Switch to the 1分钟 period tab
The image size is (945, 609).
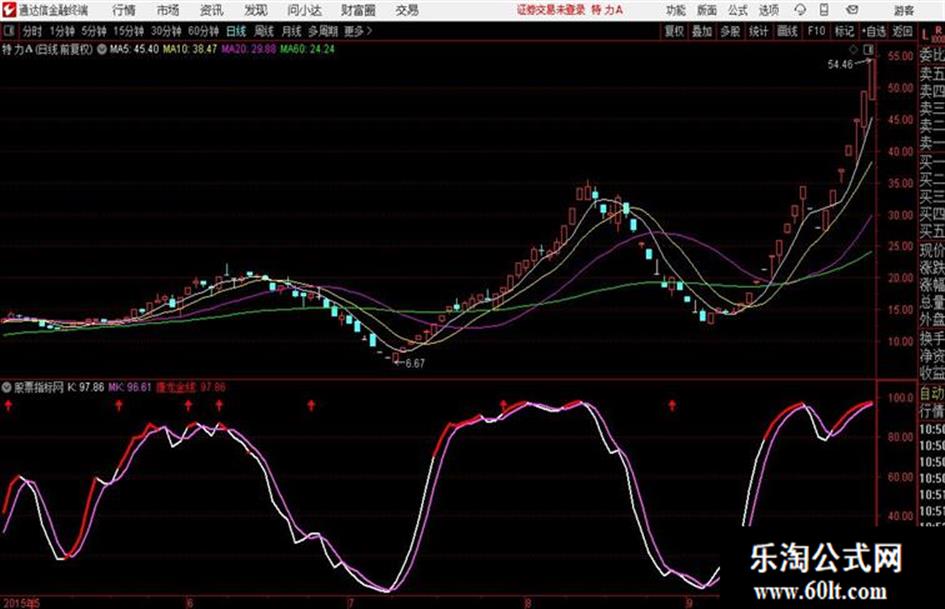click(x=62, y=31)
